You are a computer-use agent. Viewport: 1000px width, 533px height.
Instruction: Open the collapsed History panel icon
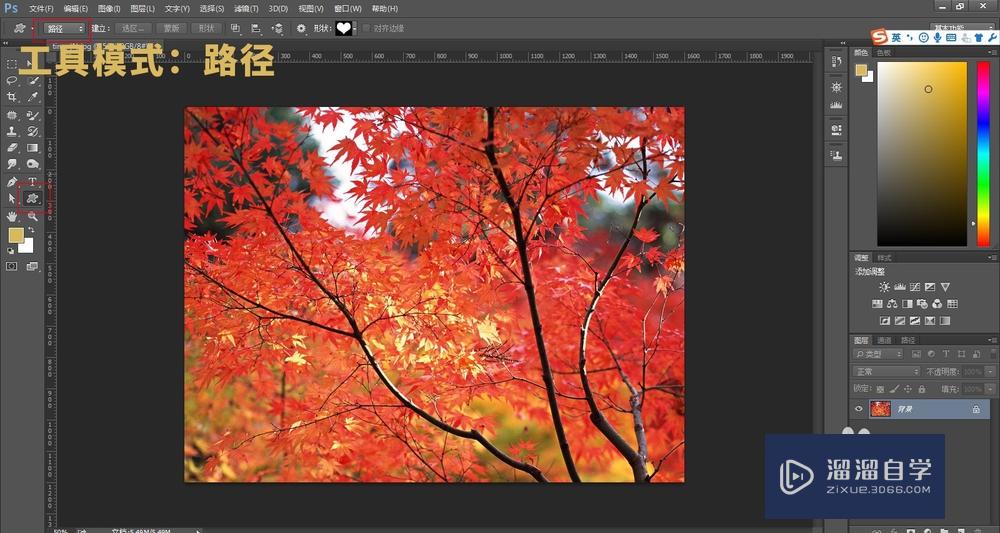(837, 62)
